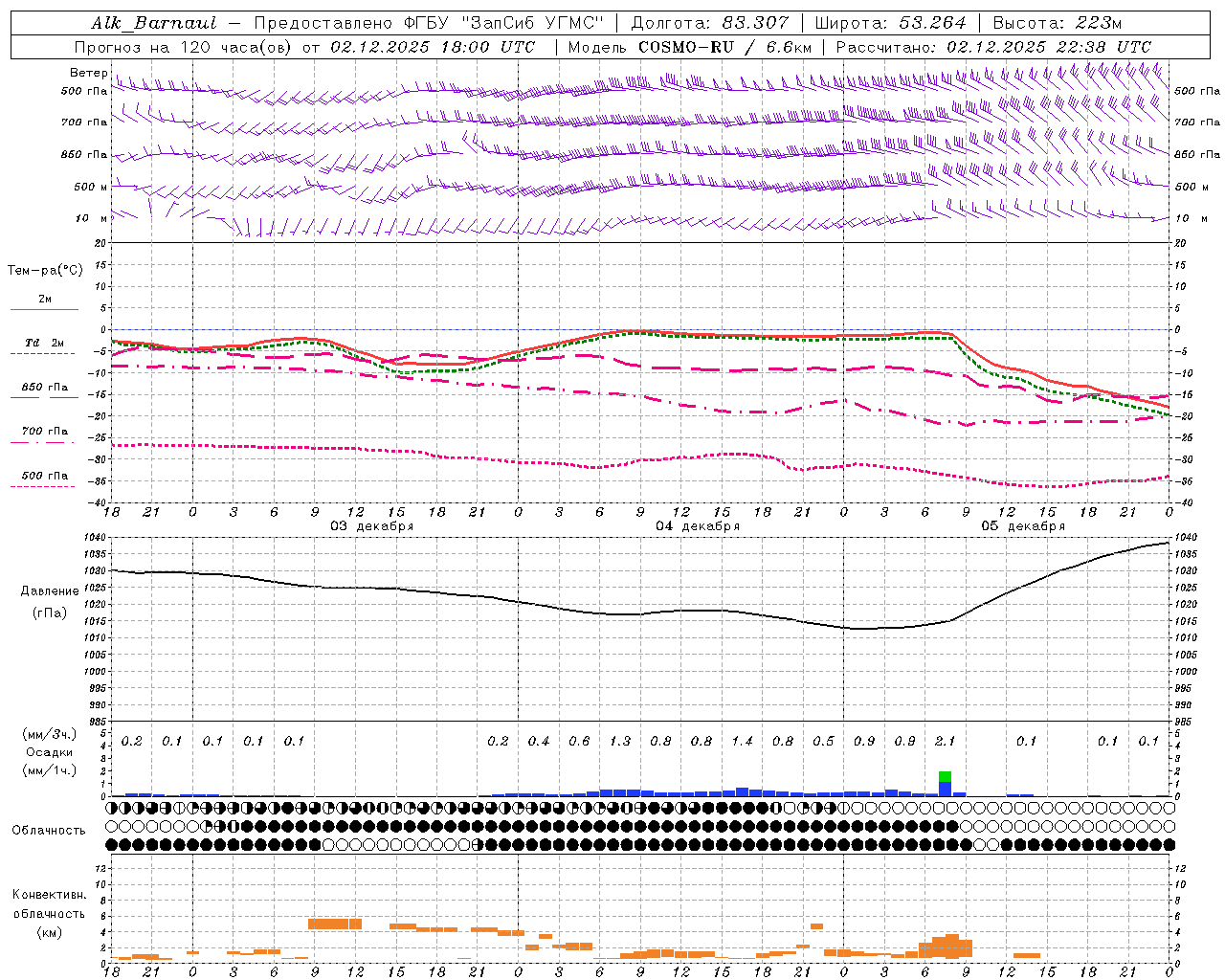The image size is (1225, 980).
Task: Click the (гПа) unit under Давление
Action: coord(50,613)
